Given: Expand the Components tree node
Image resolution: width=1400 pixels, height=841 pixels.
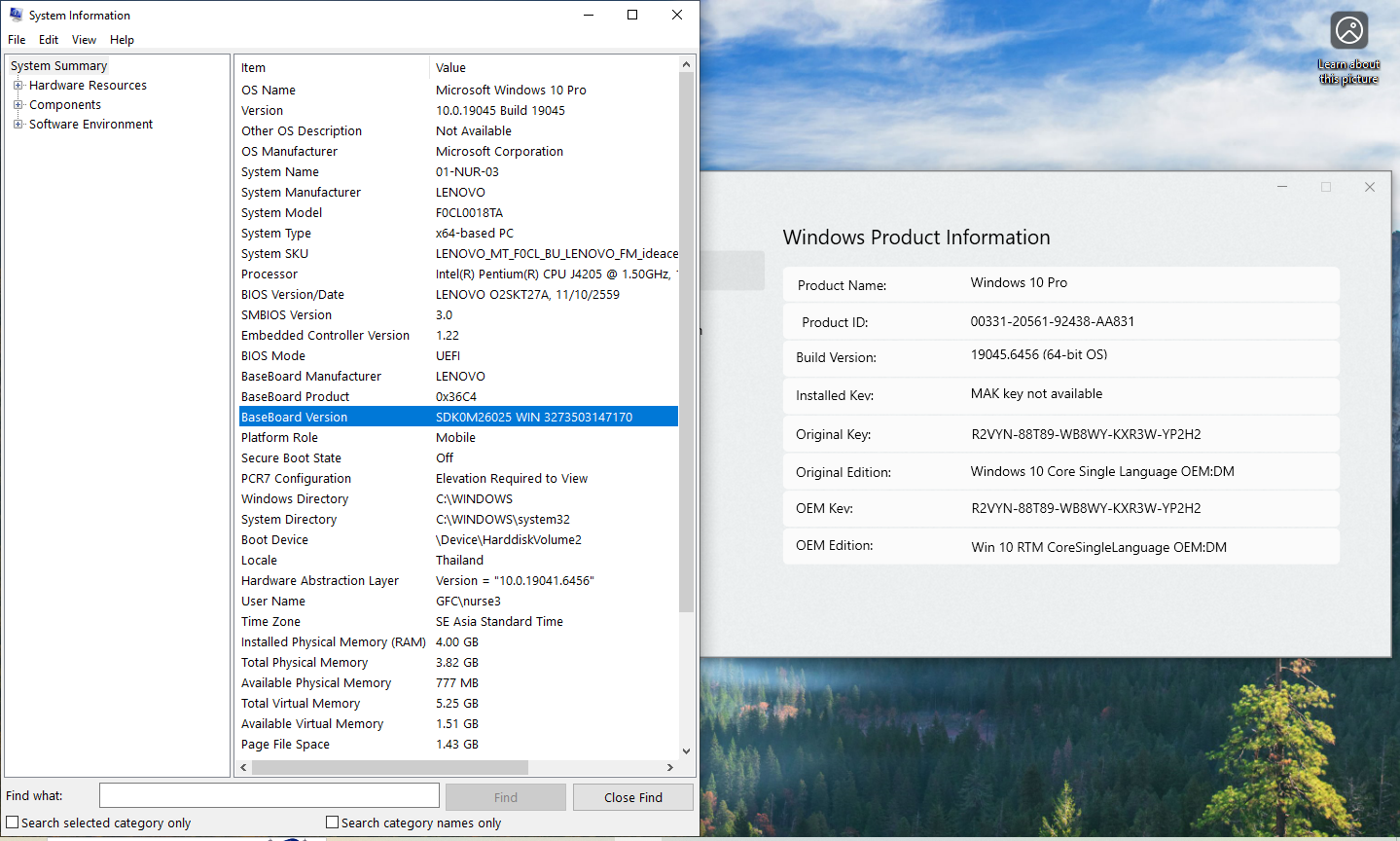Looking at the screenshot, I should coord(18,105).
